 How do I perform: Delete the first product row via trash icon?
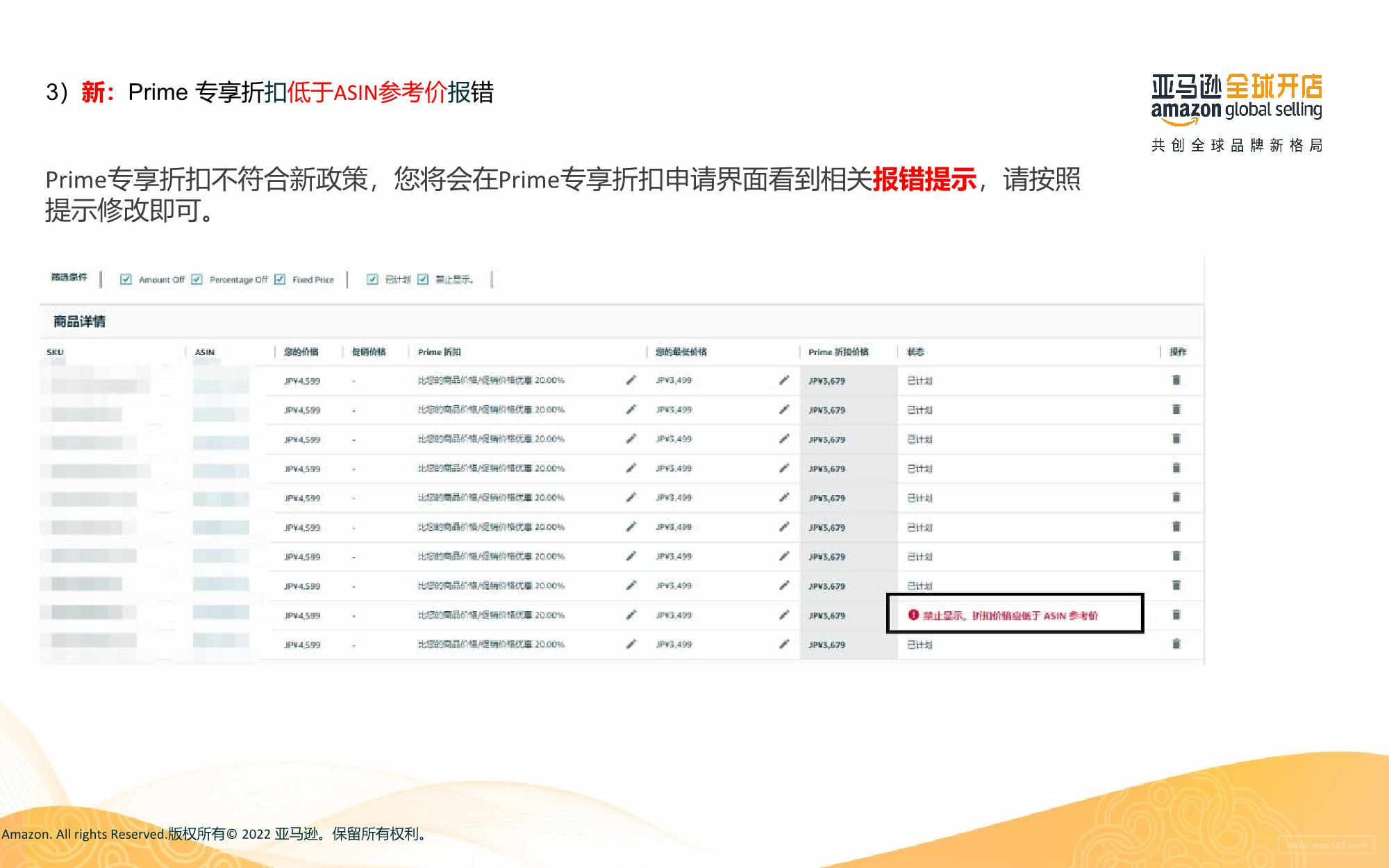1176,380
